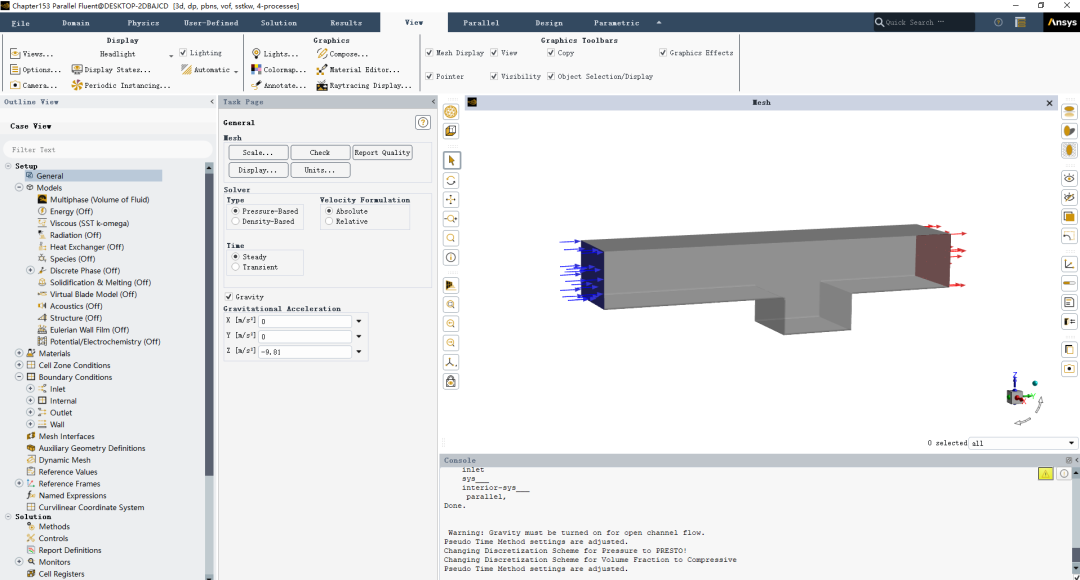The height and width of the screenshot is (580, 1080).
Task: Click the Scale... mesh button
Action: (x=258, y=153)
